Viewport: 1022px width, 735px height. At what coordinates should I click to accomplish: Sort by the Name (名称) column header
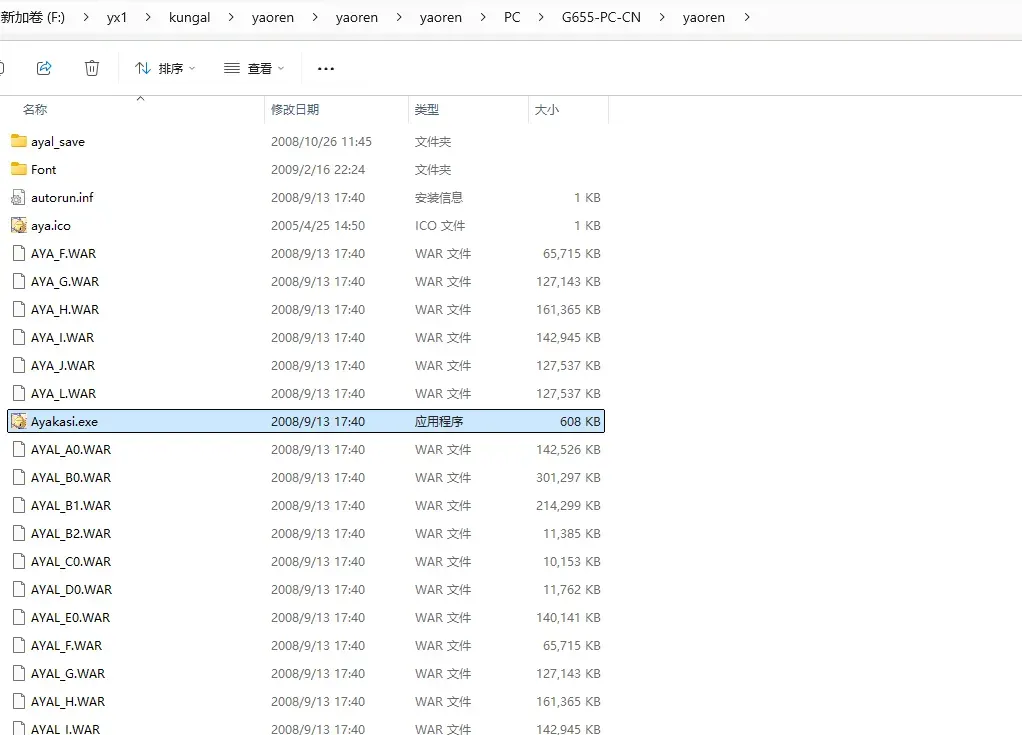[x=35, y=109]
